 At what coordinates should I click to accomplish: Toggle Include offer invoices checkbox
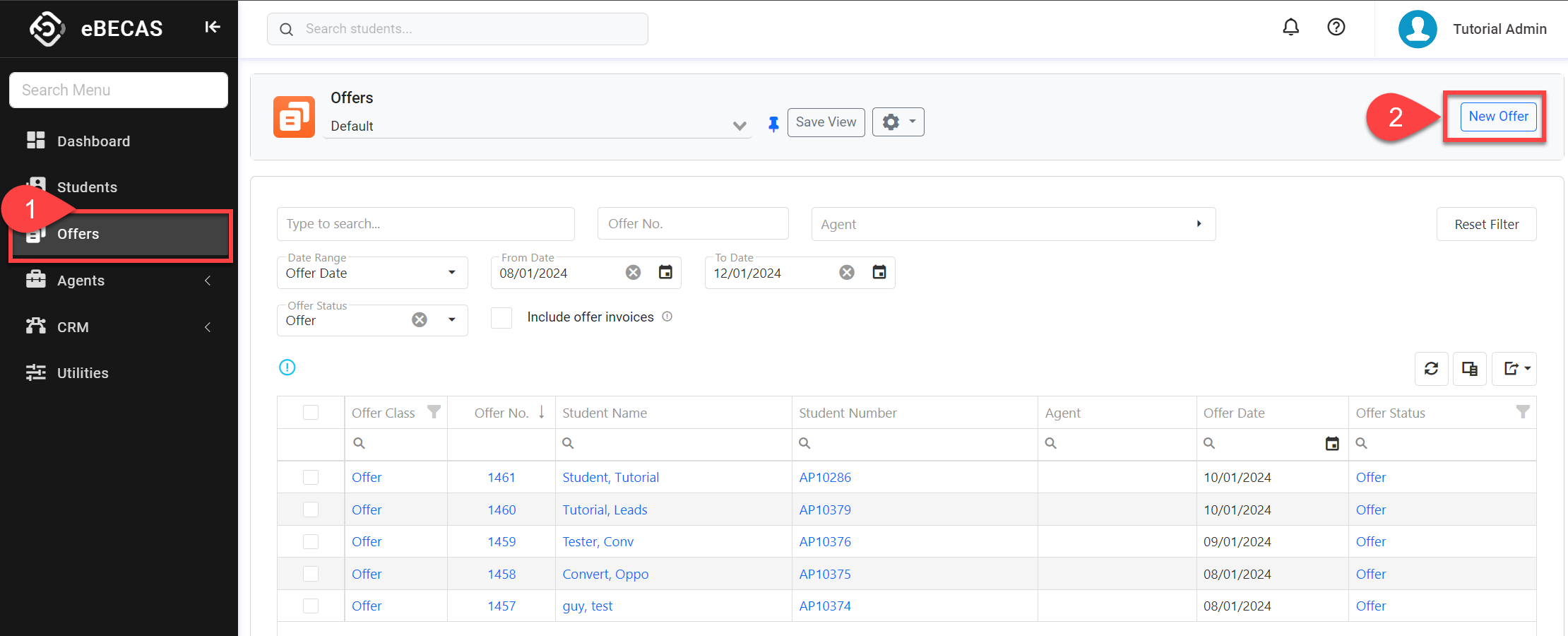501,318
